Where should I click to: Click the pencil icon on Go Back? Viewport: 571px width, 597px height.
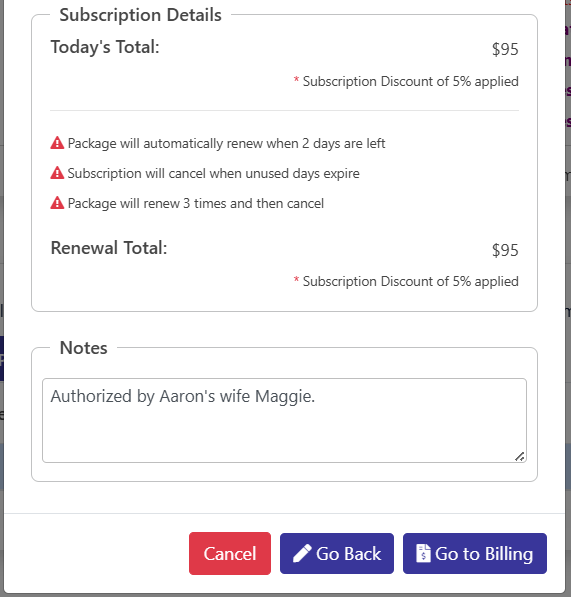(302, 553)
